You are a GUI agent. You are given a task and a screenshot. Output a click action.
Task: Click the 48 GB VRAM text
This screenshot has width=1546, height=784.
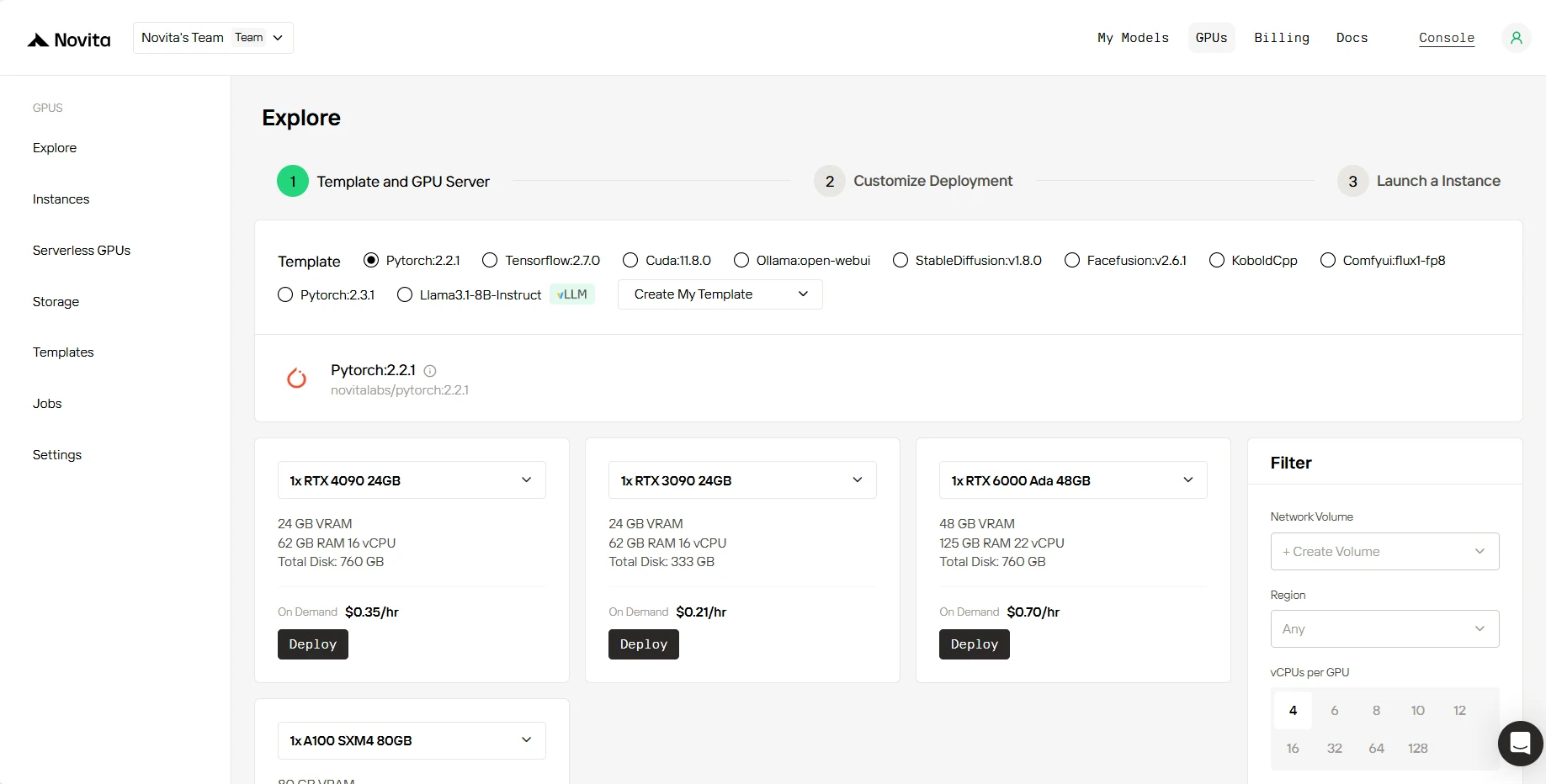click(x=977, y=524)
